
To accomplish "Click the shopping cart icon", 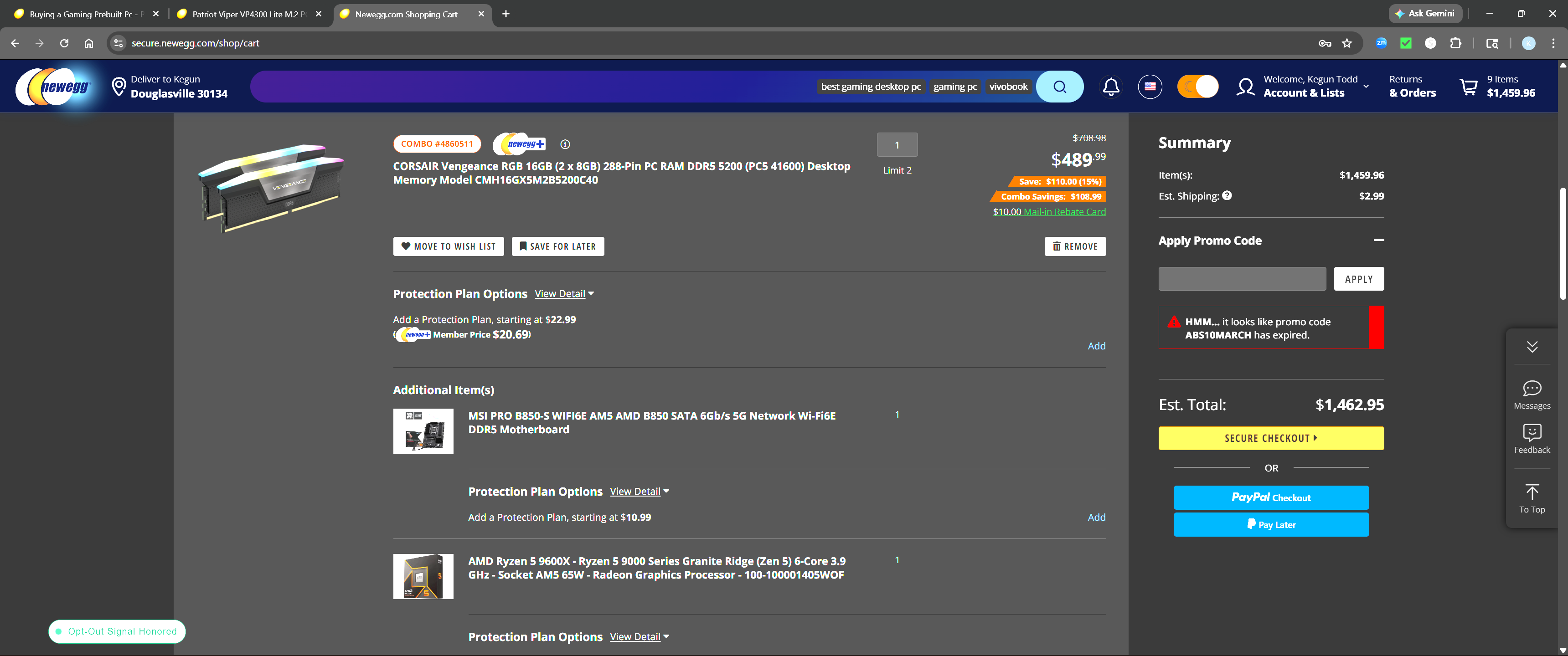I will coord(1468,87).
